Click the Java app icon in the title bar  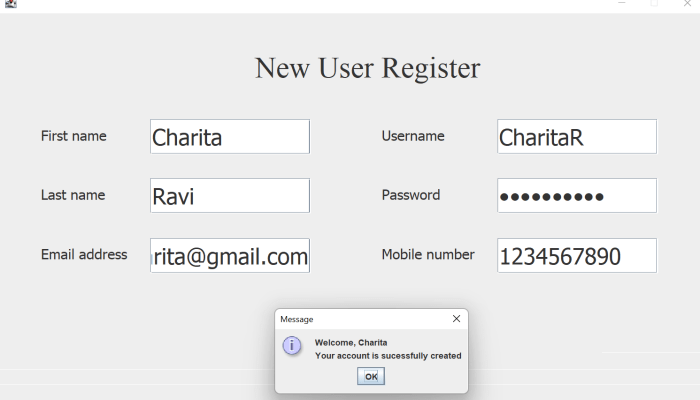coord(9,4)
